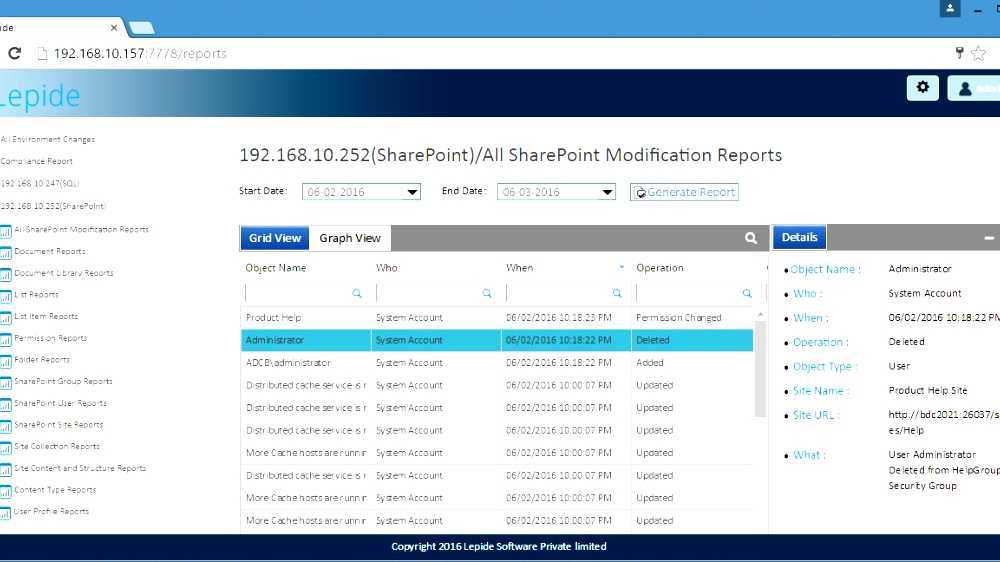Viewport: 1000px width, 562px height.
Task: Click the SharePoint User Reports chart icon
Action: (x=6, y=404)
